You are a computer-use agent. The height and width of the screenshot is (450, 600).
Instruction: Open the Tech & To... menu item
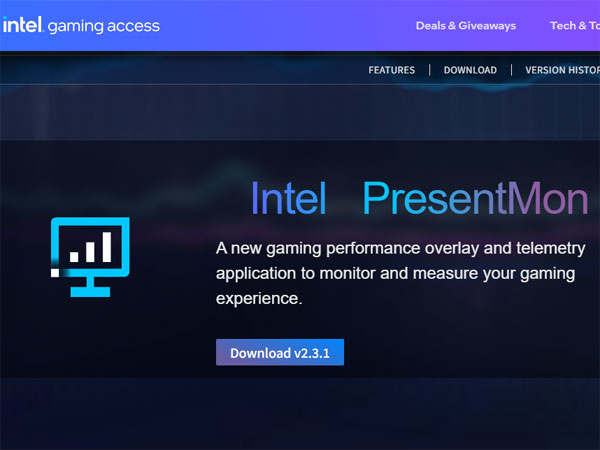(x=575, y=26)
